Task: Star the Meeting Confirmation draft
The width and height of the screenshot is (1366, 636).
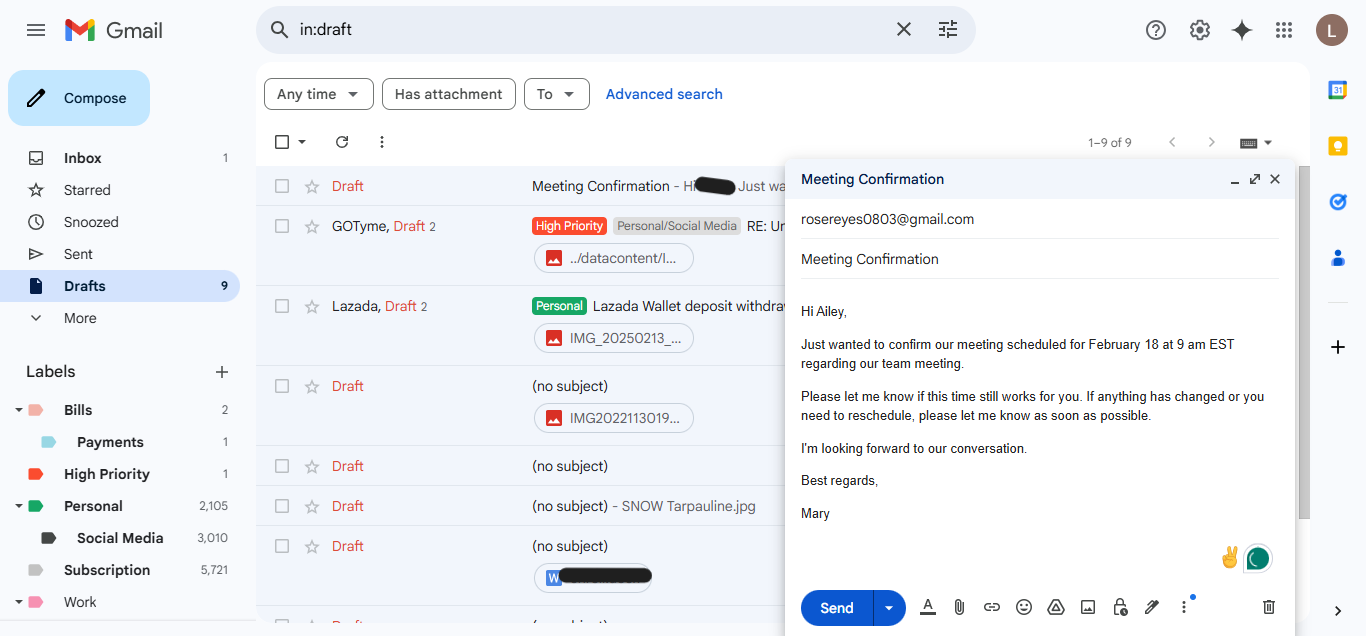Action: pyautogui.click(x=312, y=186)
